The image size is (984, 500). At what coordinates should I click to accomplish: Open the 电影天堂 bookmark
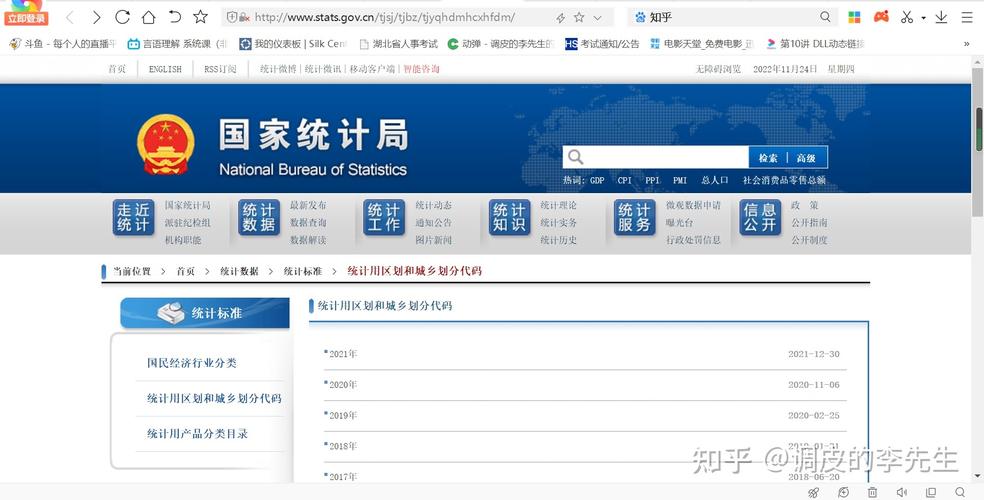click(x=702, y=44)
